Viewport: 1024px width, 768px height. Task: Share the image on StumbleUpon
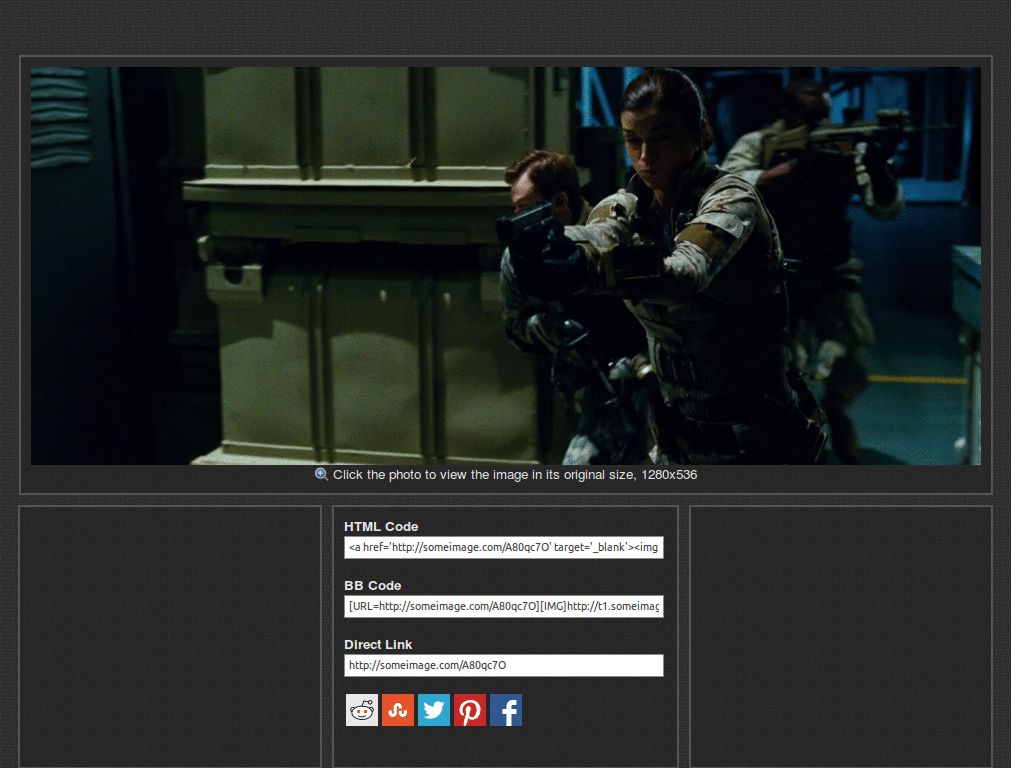coord(398,710)
